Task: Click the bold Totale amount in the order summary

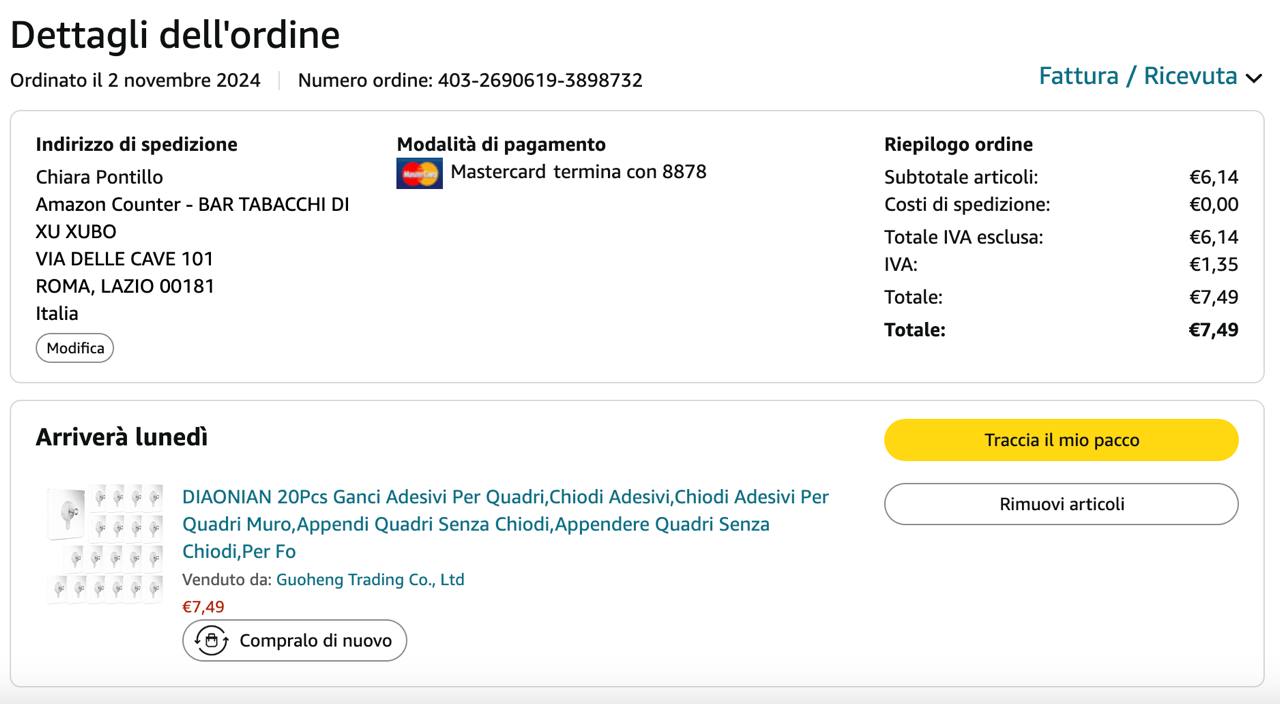Action: point(1213,329)
